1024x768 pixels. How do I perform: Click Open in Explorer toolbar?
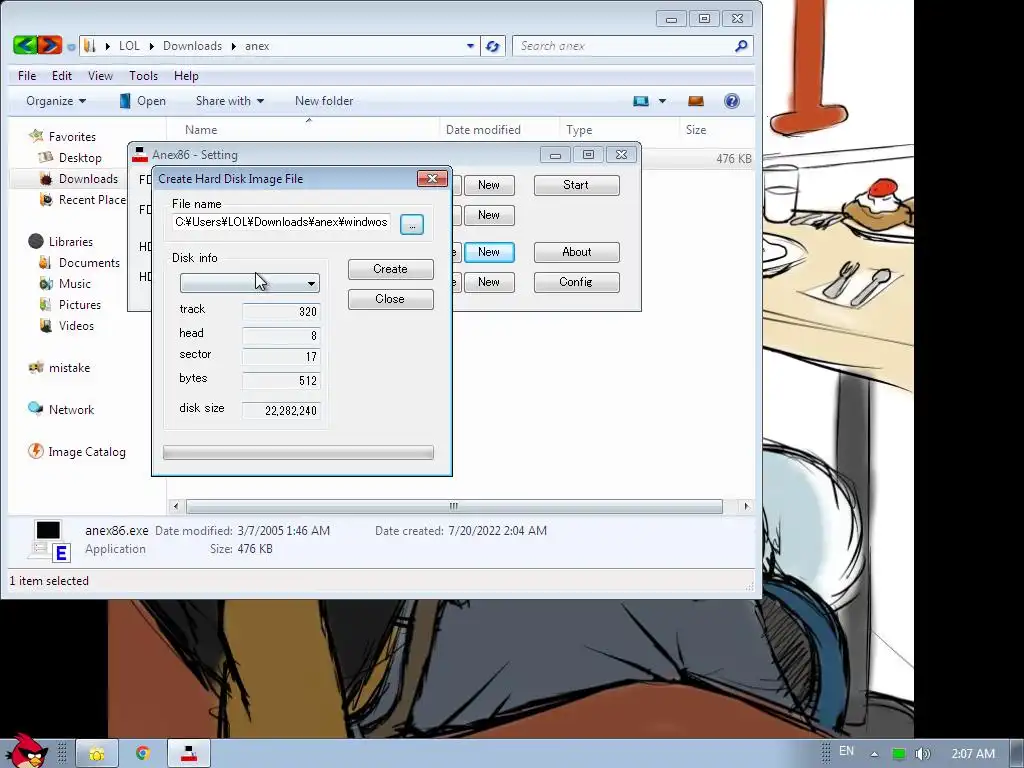point(142,101)
